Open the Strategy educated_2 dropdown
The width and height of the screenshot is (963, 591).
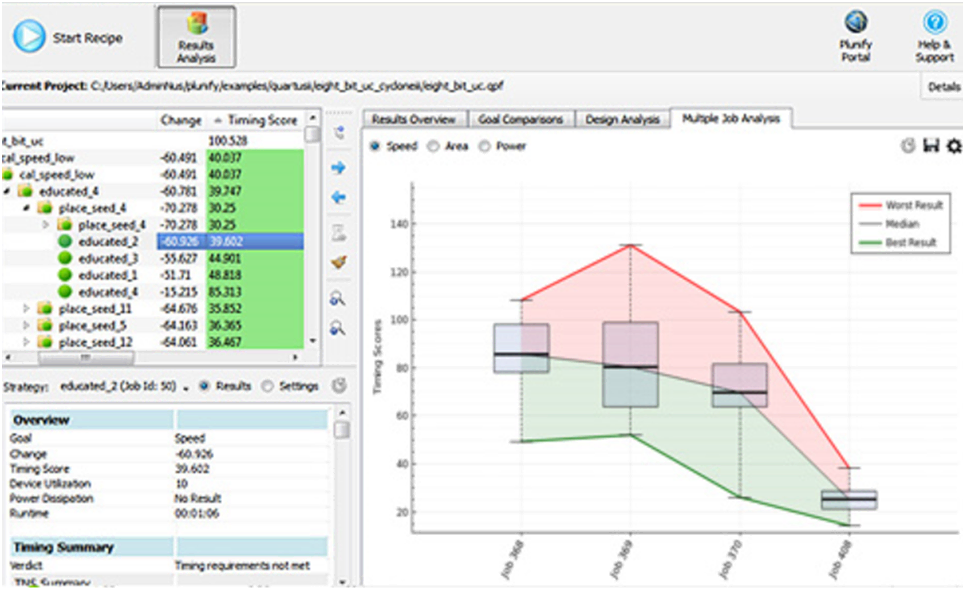click(x=186, y=386)
